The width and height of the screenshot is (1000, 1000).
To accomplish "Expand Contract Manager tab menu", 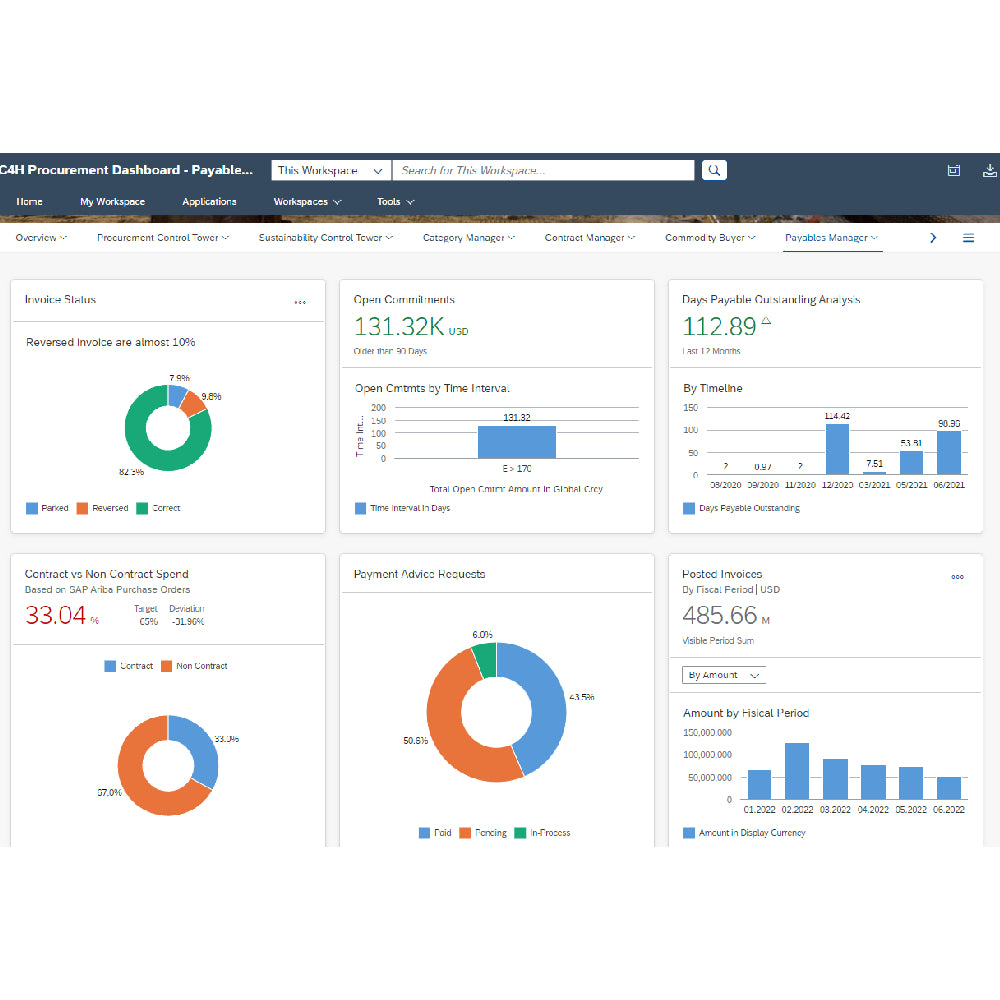I will pos(631,237).
